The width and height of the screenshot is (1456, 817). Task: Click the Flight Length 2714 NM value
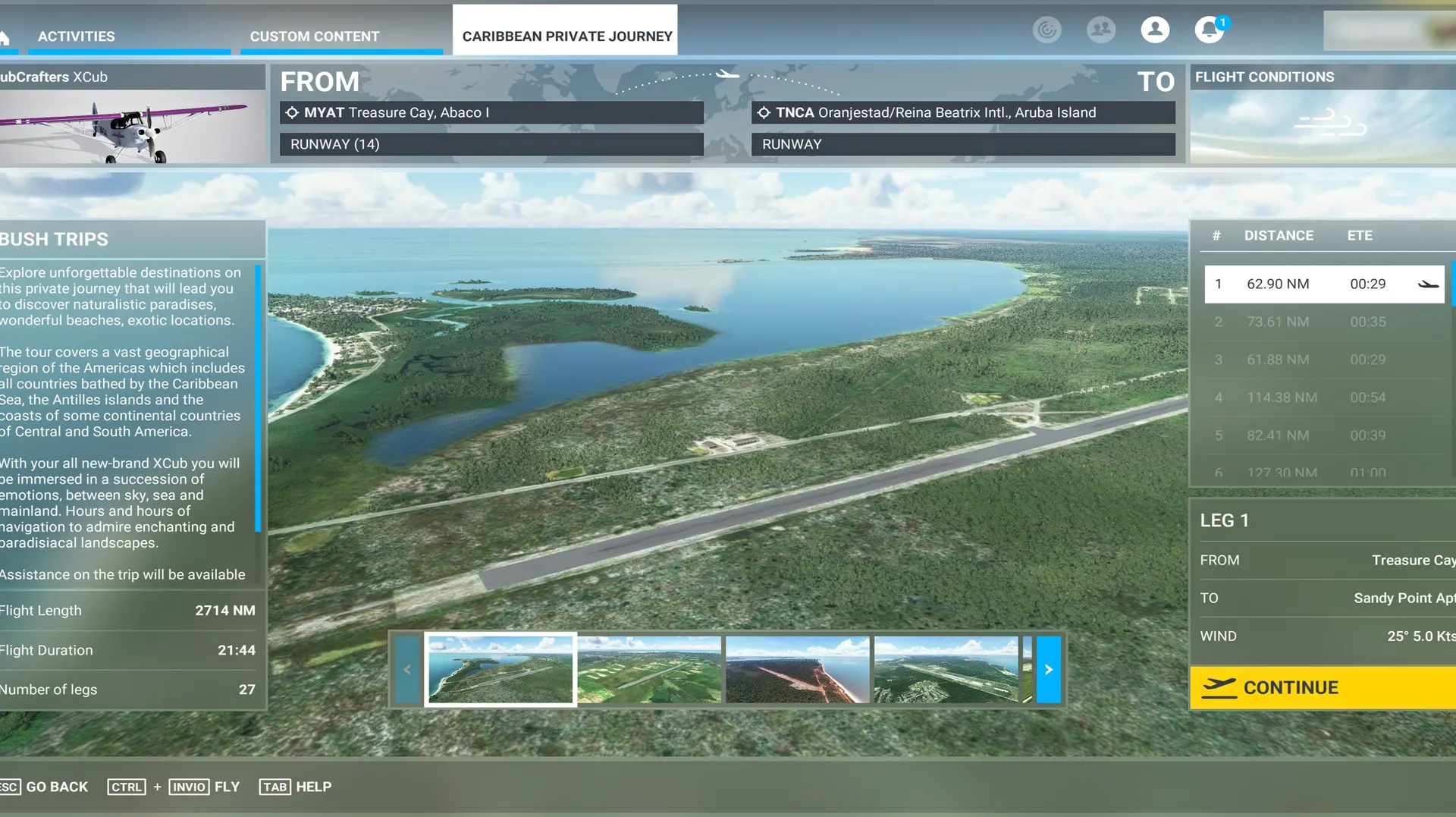coord(225,611)
